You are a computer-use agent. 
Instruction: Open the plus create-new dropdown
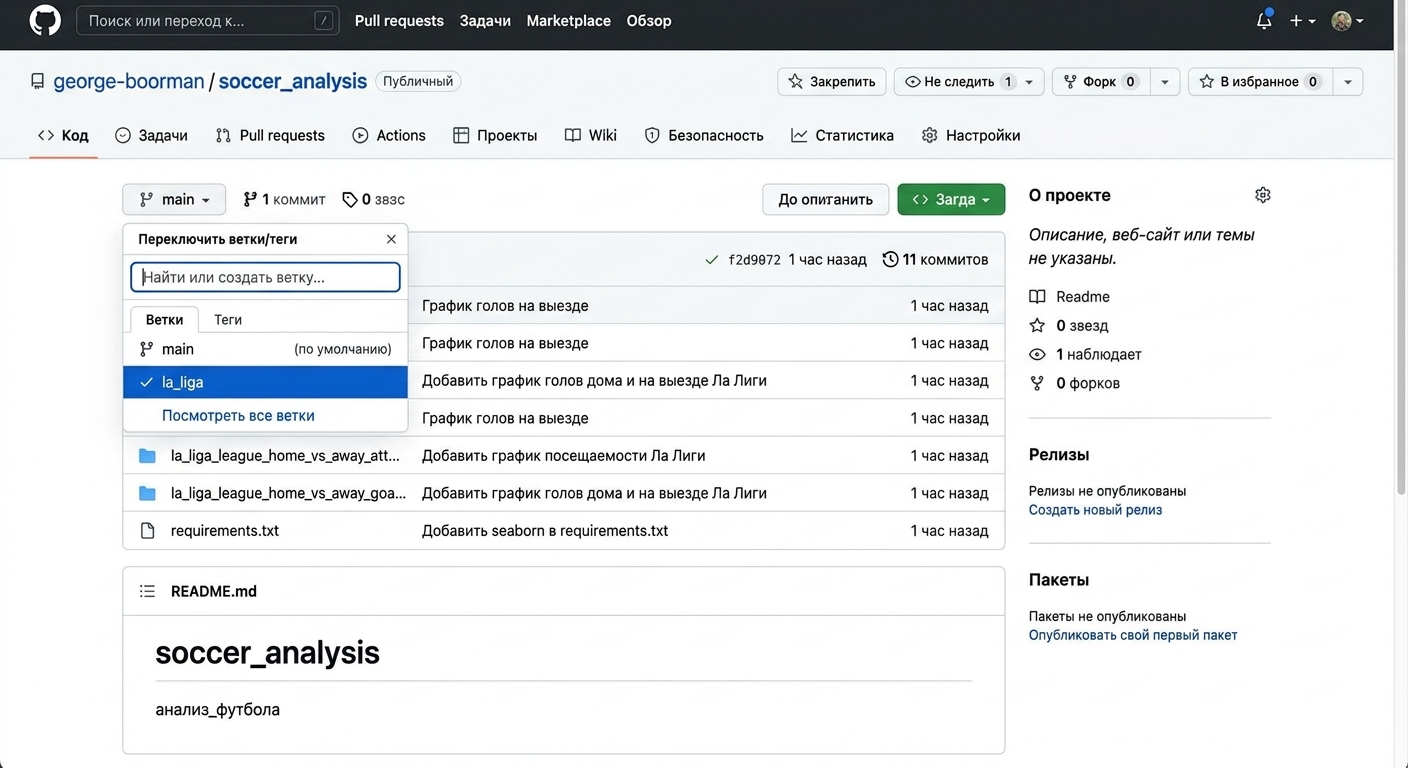coord(1302,21)
